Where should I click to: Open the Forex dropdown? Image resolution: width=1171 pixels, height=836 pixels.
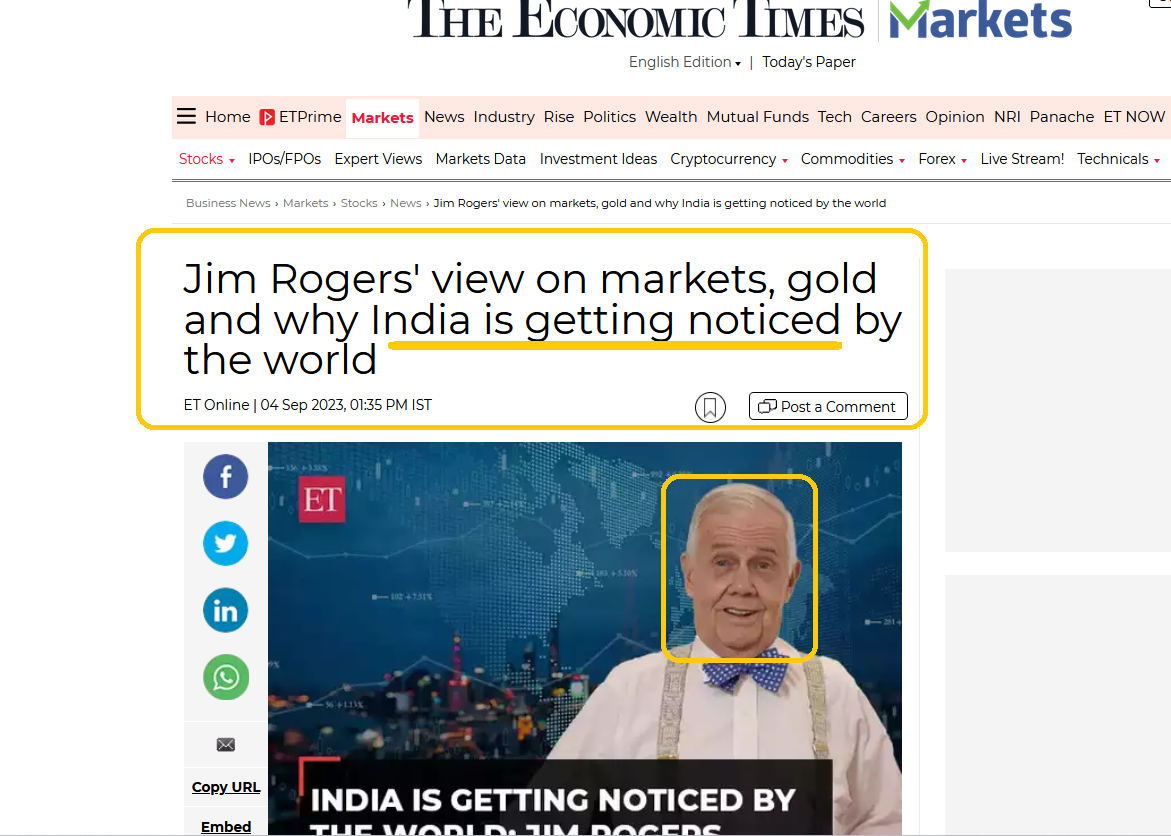click(x=942, y=159)
